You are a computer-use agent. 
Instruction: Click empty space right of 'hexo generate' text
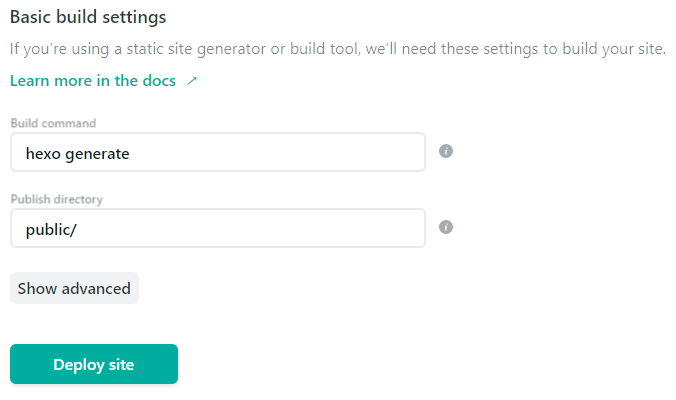click(290, 153)
